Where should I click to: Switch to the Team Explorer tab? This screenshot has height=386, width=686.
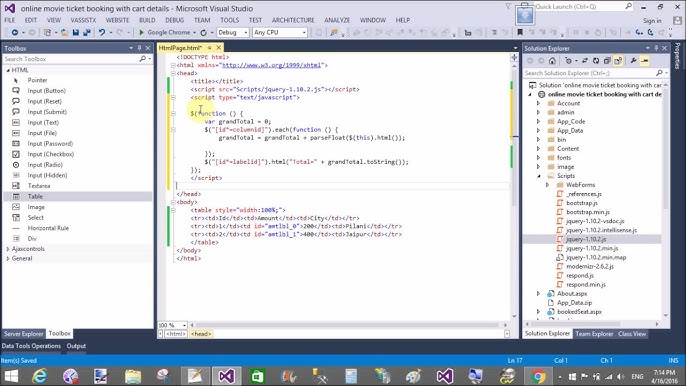[x=594, y=334]
